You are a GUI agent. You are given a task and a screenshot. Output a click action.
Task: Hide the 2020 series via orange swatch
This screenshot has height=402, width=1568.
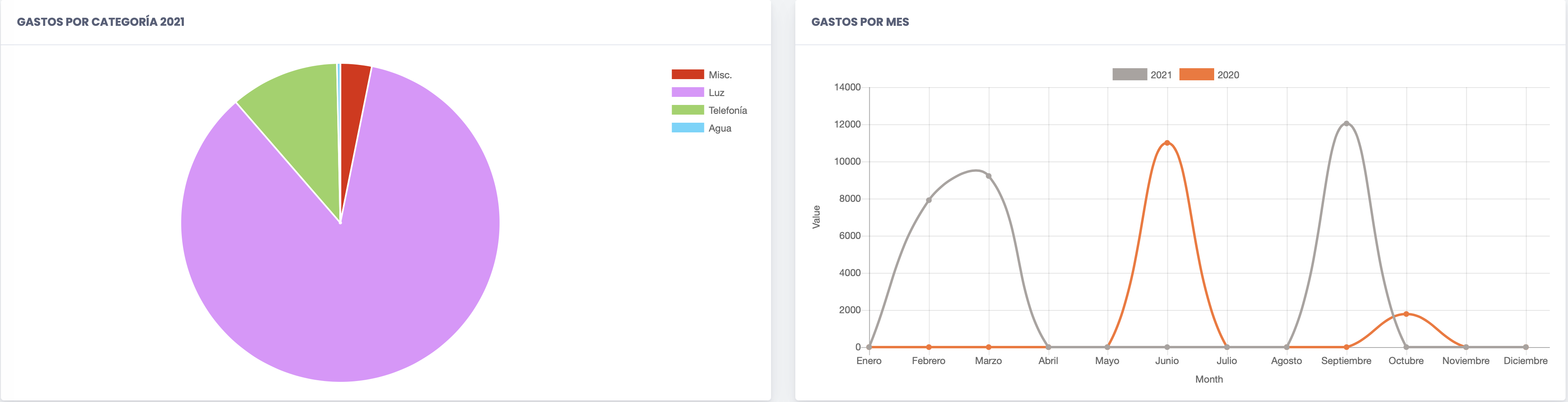pyautogui.click(x=1196, y=74)
